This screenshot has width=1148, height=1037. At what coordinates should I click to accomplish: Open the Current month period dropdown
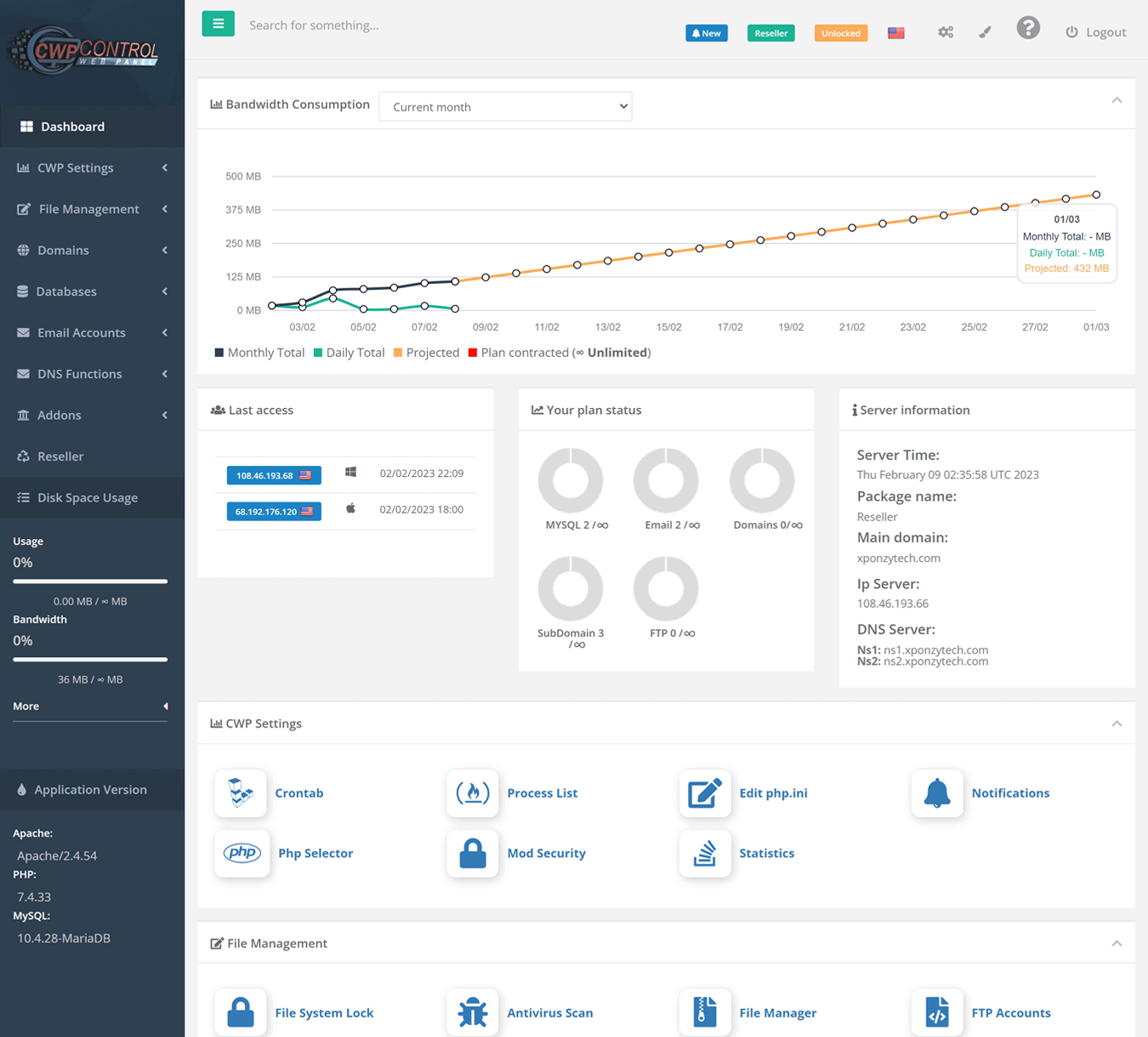tap(505, 106)
